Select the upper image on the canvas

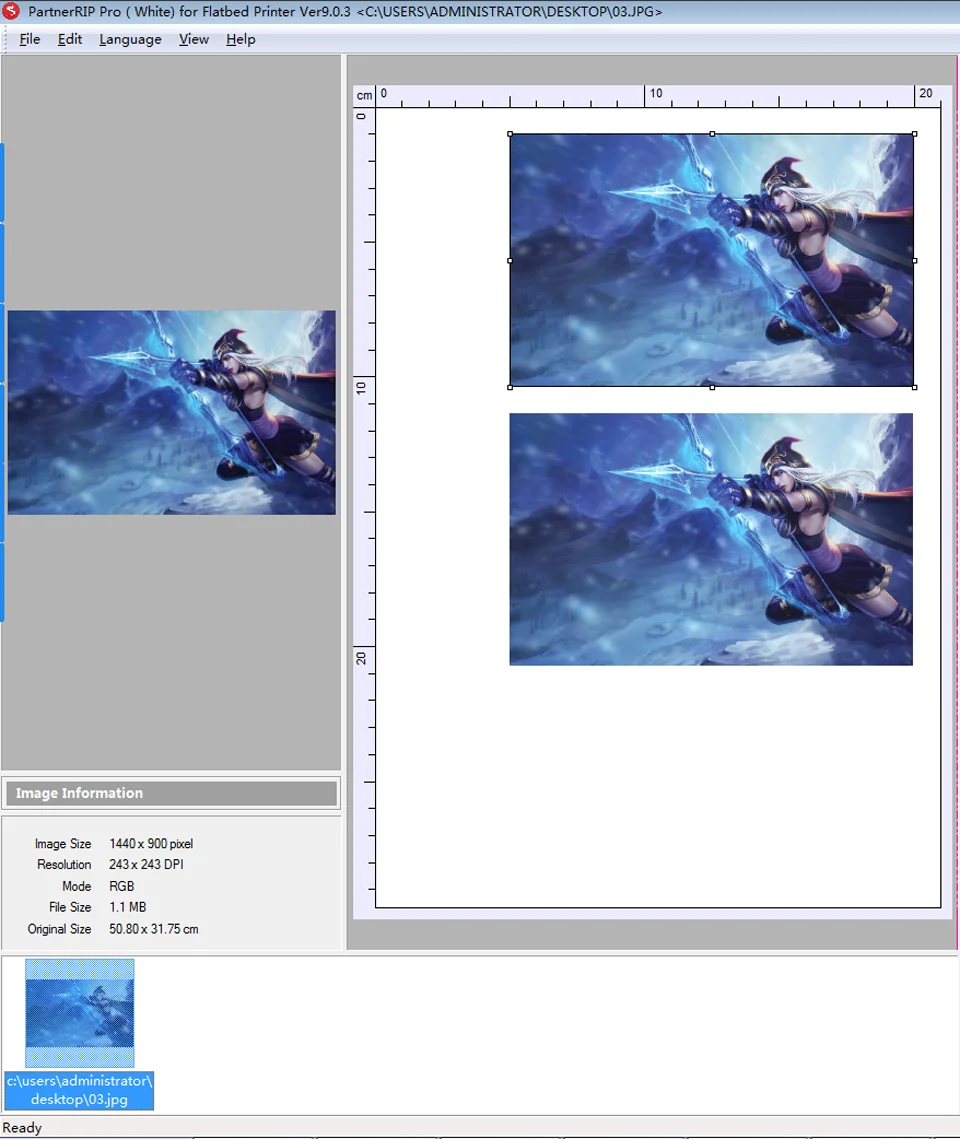click(x=712, y=260)
